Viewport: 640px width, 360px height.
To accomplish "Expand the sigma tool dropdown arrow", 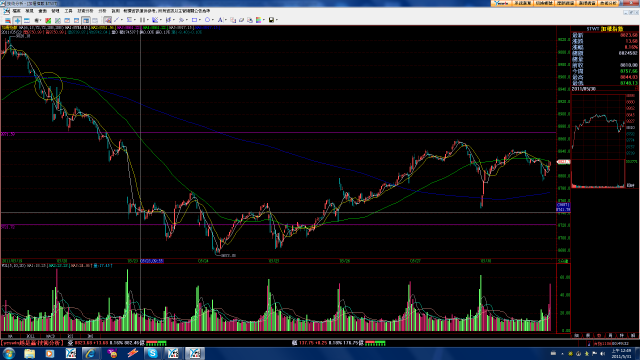I will [135, 20].
